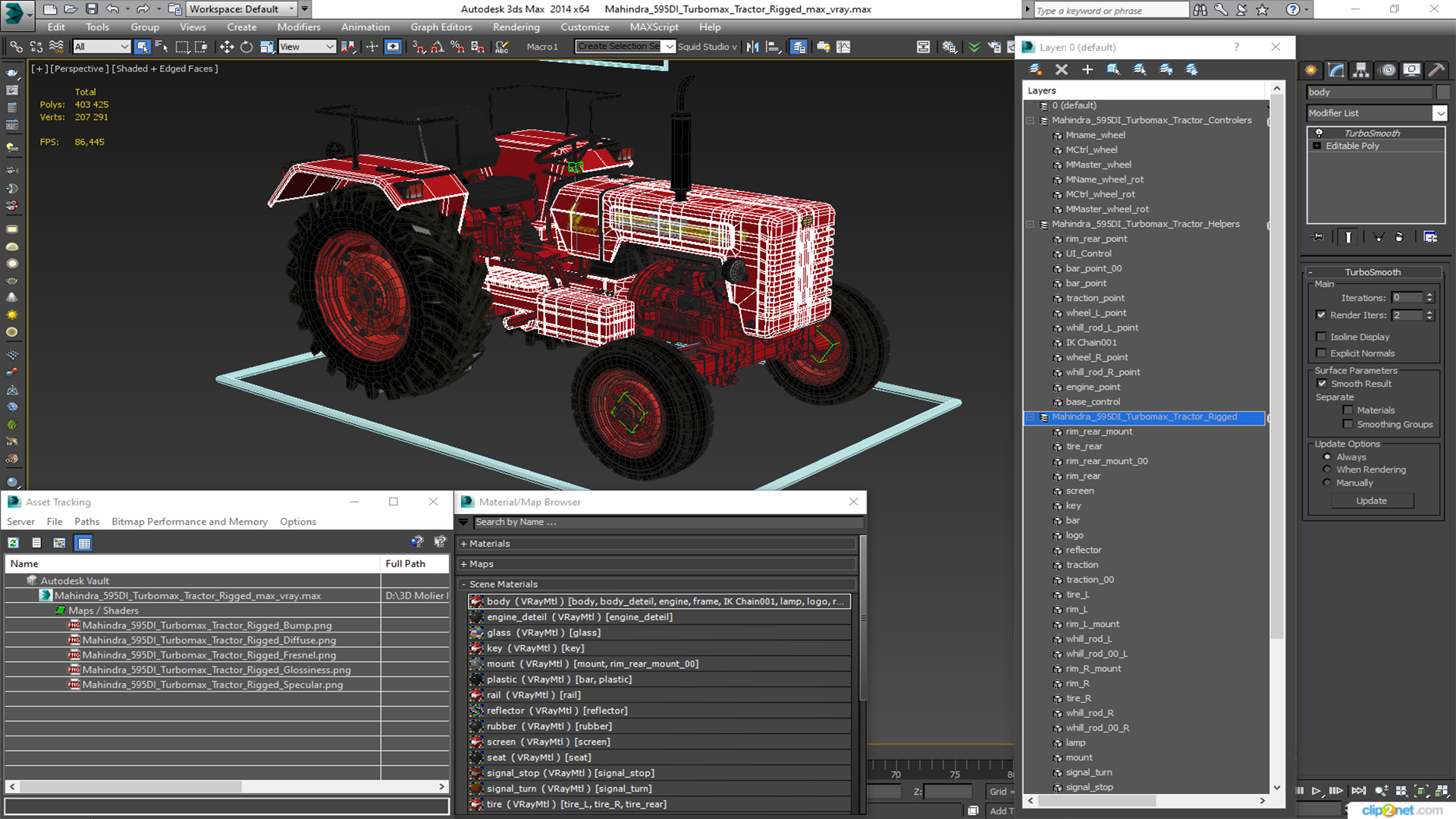Toggle Smooth Result checkbox
The height and width of the screenshot is (819, 1456).
tap(1322, 384)
